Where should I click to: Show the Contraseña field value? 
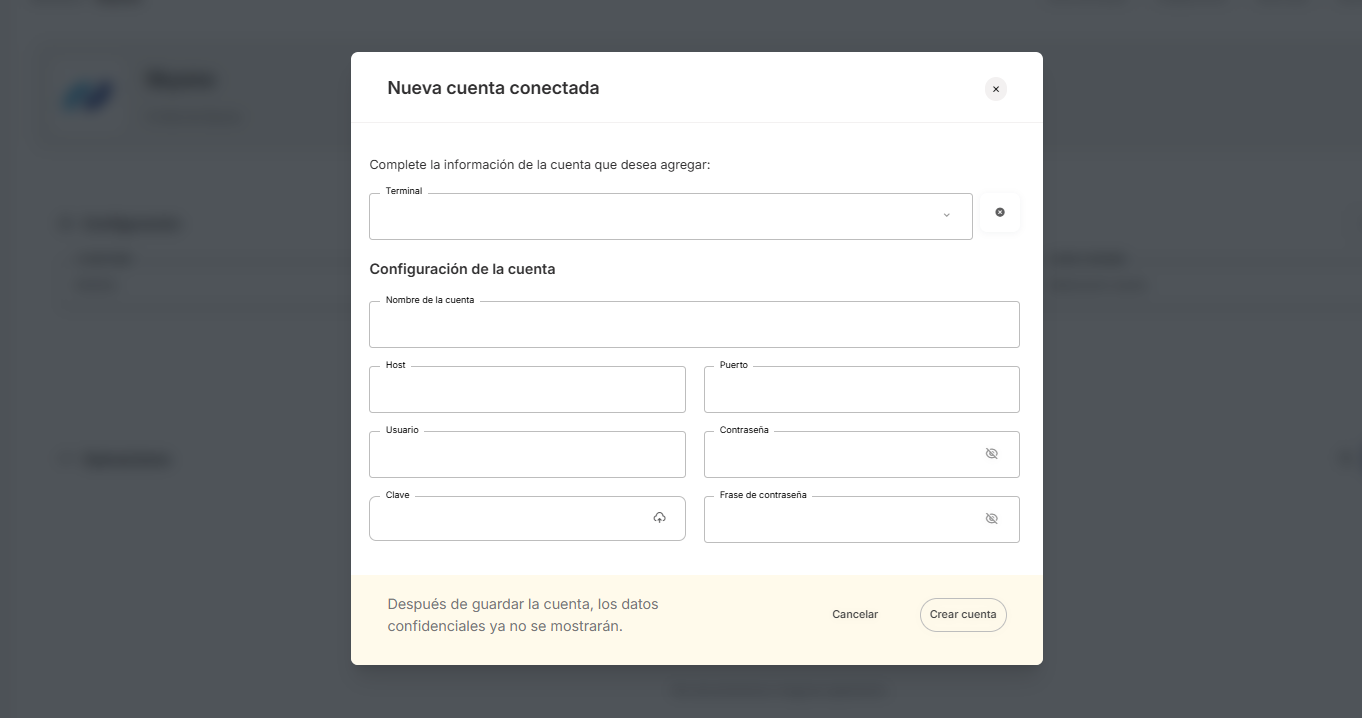pos(991,454)
